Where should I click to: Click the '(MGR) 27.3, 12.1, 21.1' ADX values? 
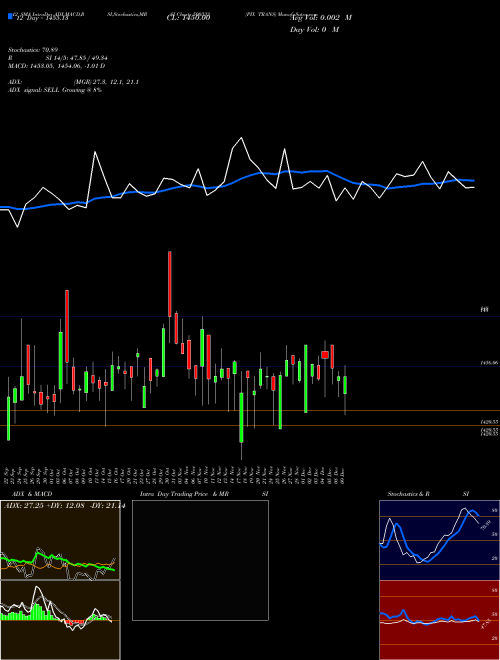[106, 82]
